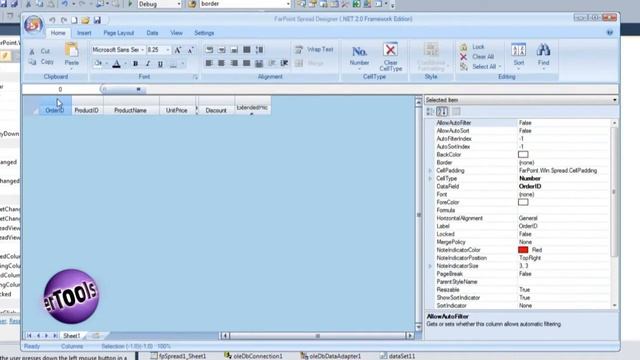The image size is (640, 360).
Task: Select dataSet11 in Visual Studio component tray
Action: pyautogui.click(x=397, y=356)
